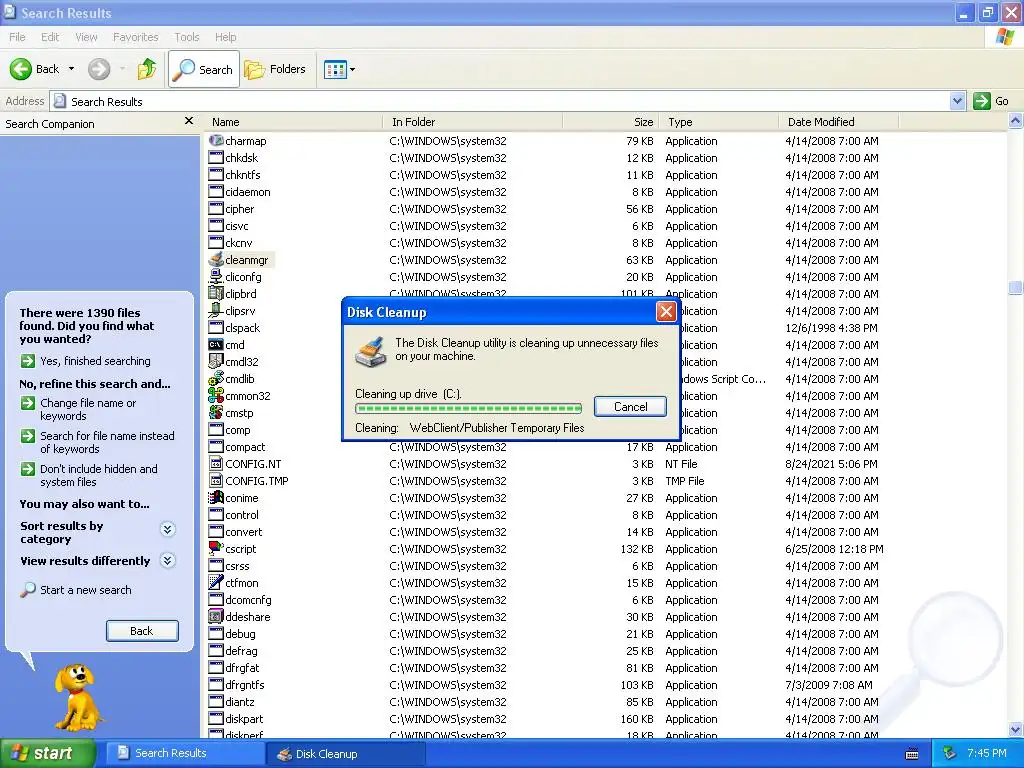Switch to Disk Cleanup taskbar button
Screen dimensions: 1024x768
[345, 754]
